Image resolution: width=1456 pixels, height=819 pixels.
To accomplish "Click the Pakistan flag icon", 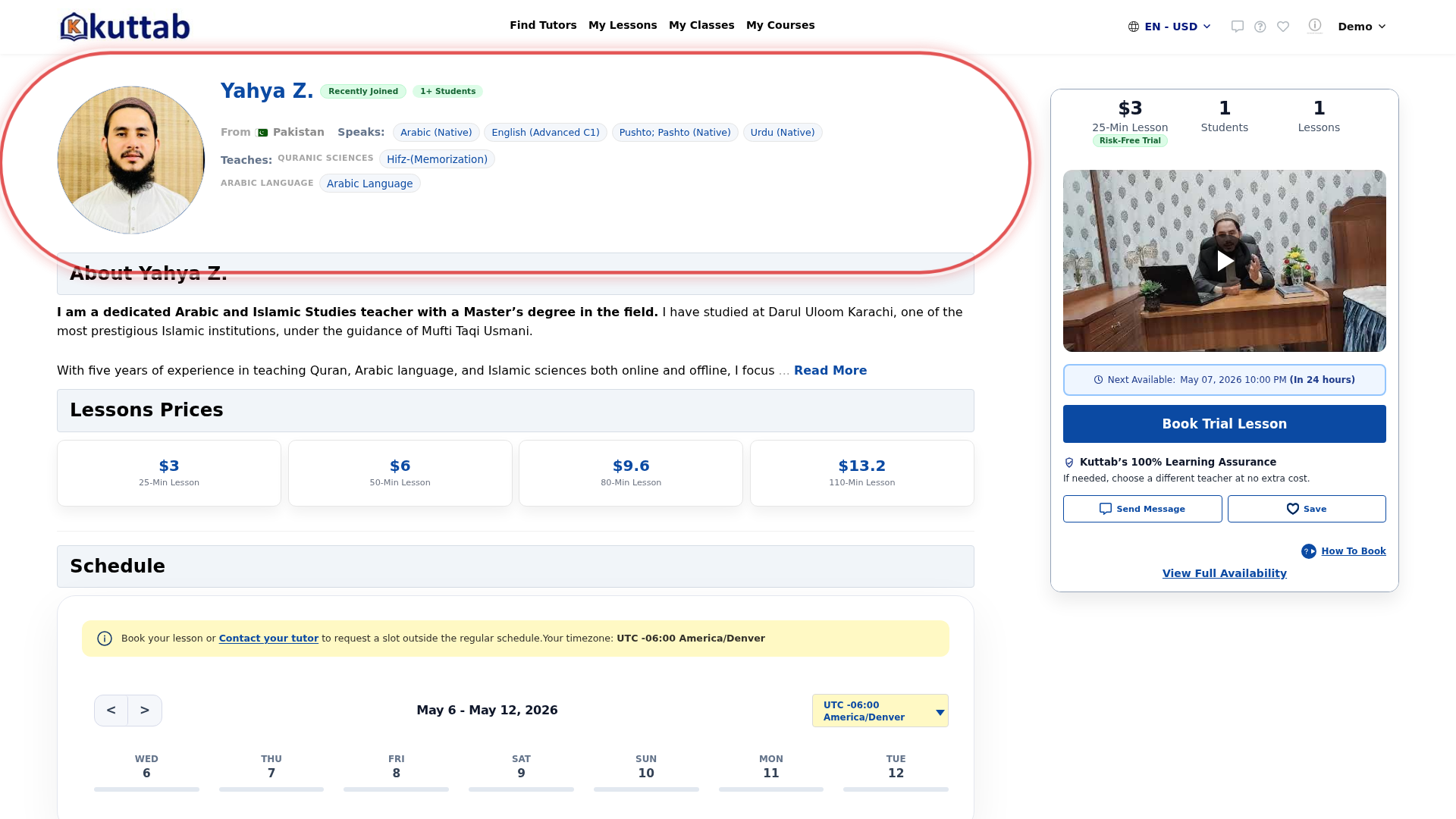I will pyautogui.click(x=262, y=133).
